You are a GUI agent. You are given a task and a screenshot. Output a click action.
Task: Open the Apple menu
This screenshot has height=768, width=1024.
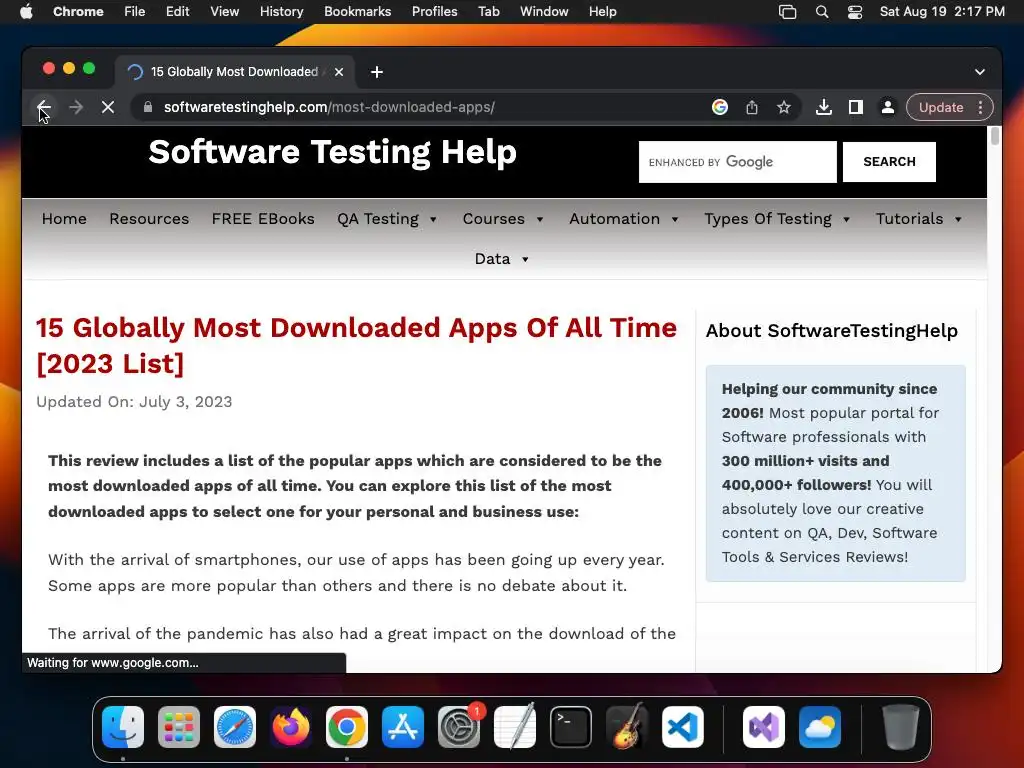tap(26, 12)
